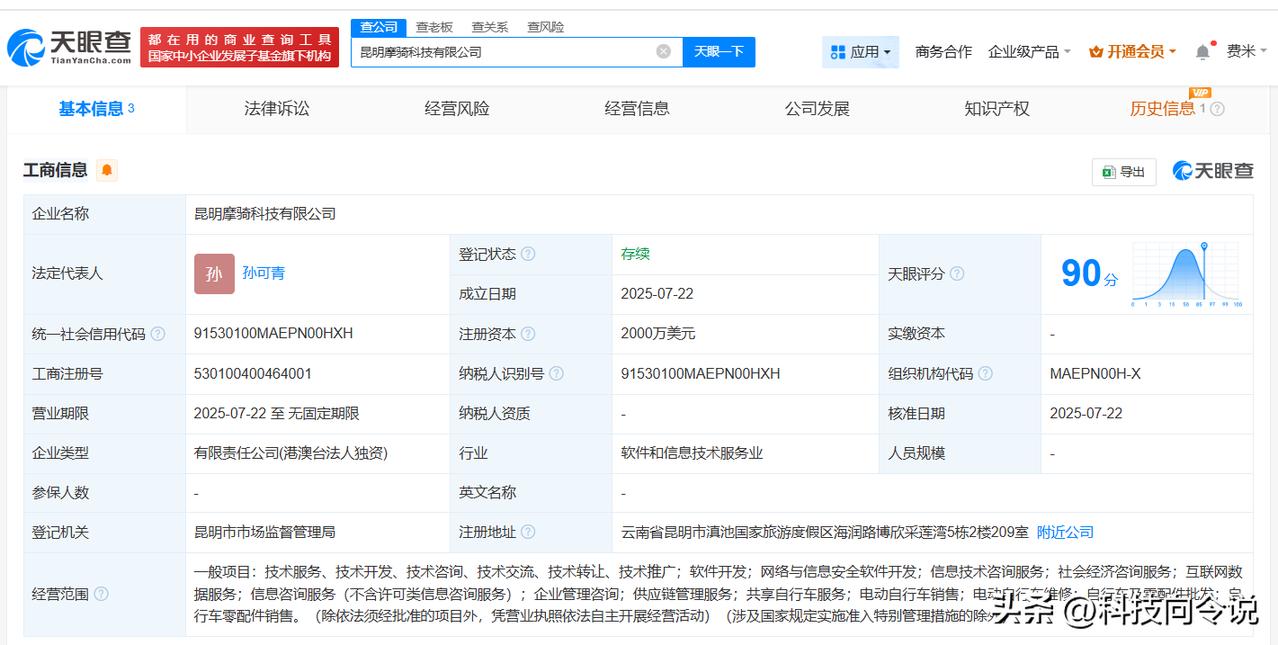Click the 附近公司 link
The width and height of the screenshot is (1278, 645).
point(1065,532)
